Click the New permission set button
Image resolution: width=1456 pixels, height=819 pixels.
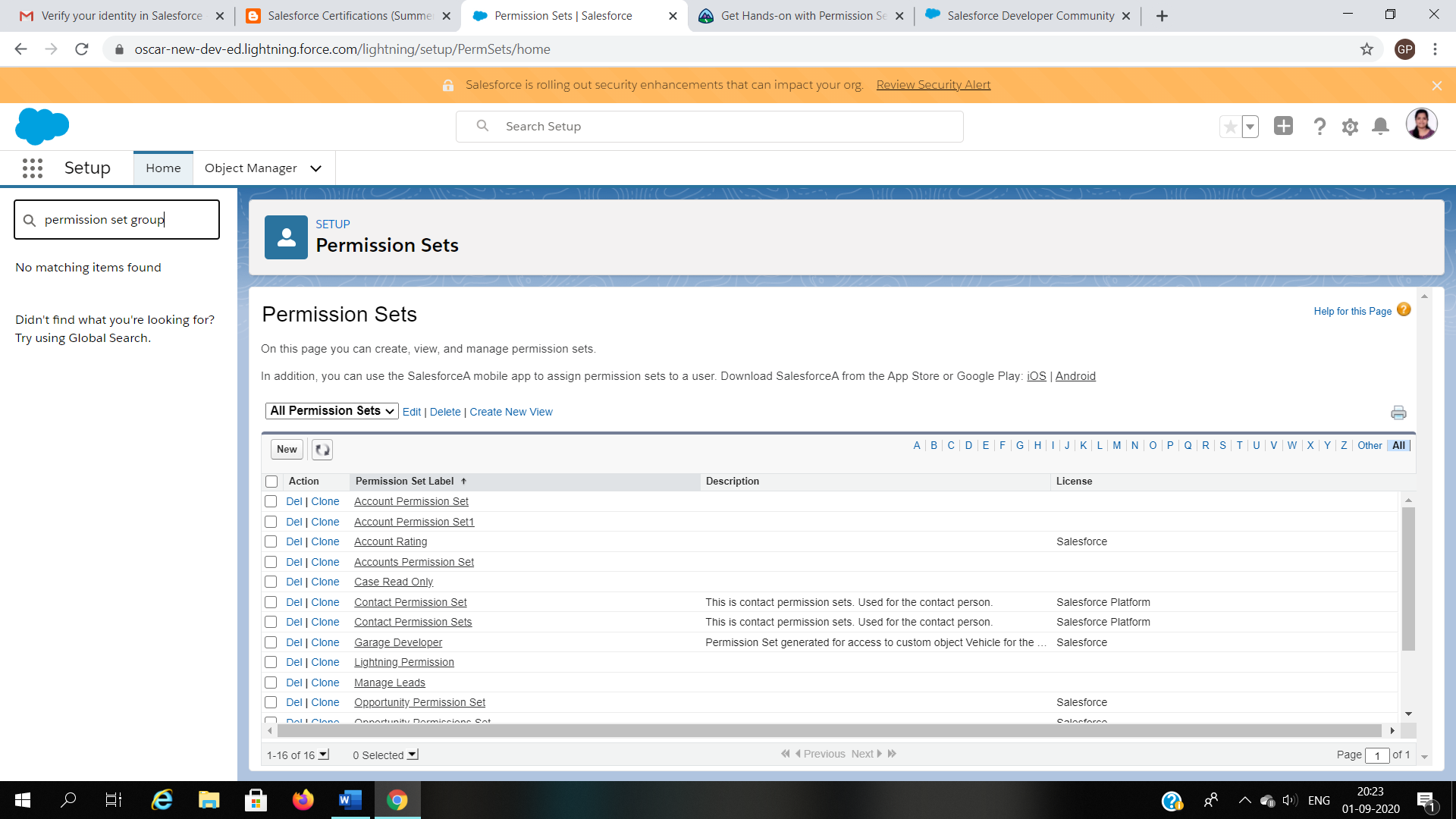pos(287,450)
